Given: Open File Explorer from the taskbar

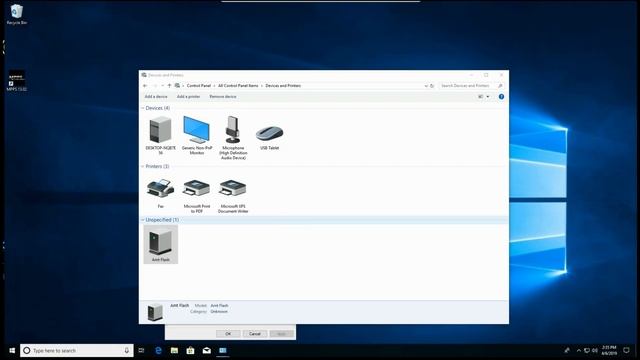Looking at the screenshot, I should click(174, 351).
